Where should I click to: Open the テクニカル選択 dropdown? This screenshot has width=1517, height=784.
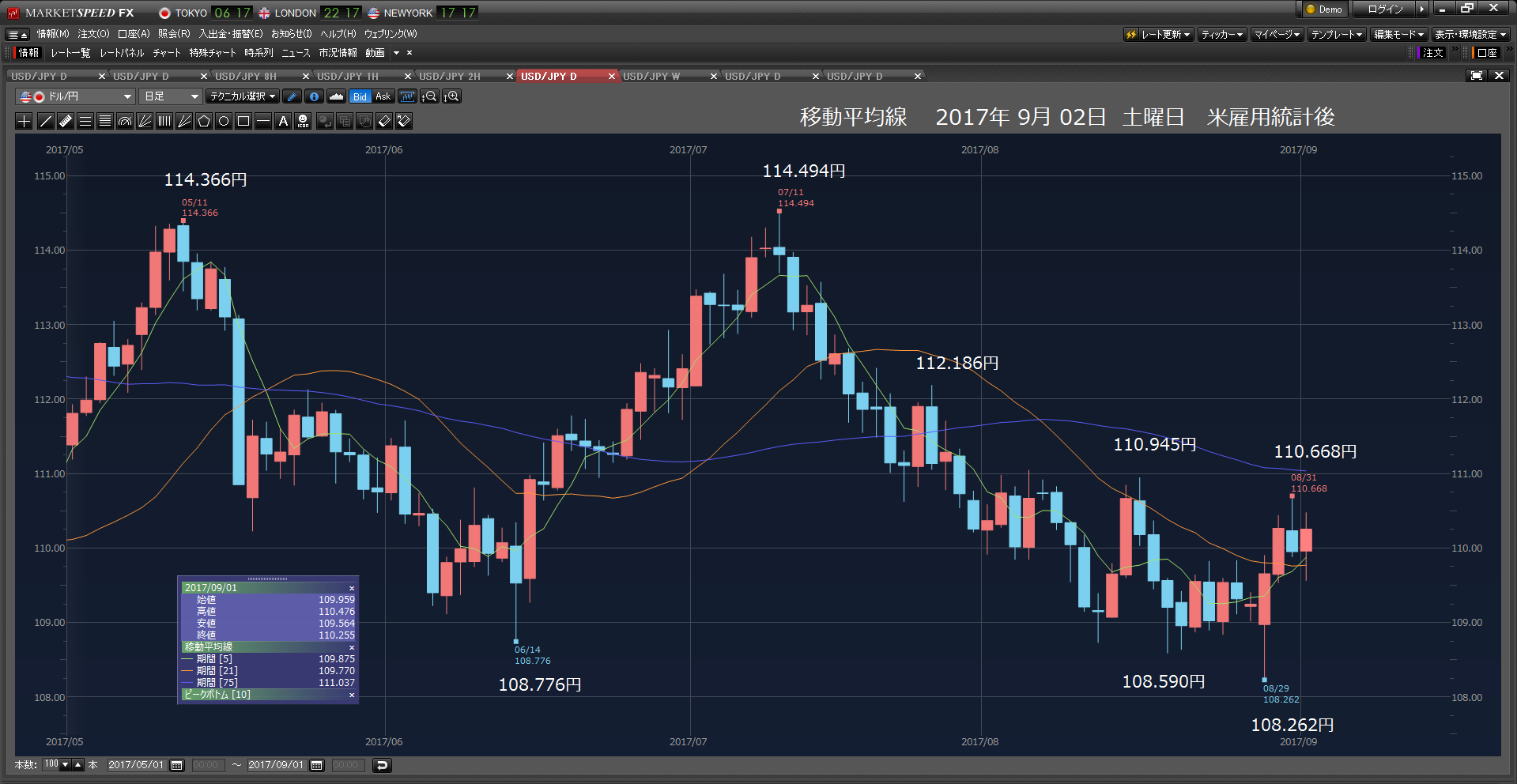(243, 96)
